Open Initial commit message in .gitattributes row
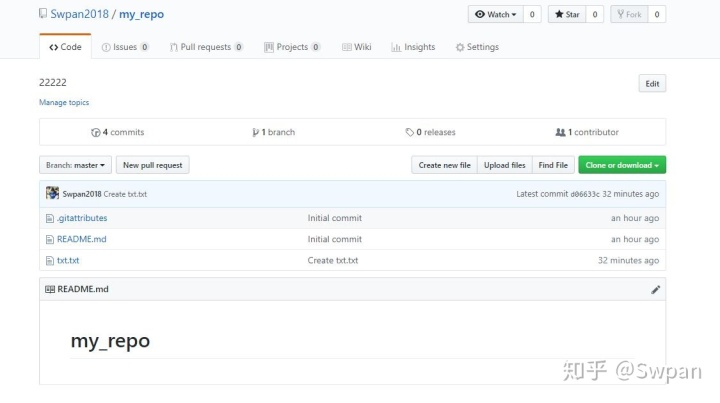Viewport: 720px width, 403px height. pyautogui.click(x=335, y=218)
